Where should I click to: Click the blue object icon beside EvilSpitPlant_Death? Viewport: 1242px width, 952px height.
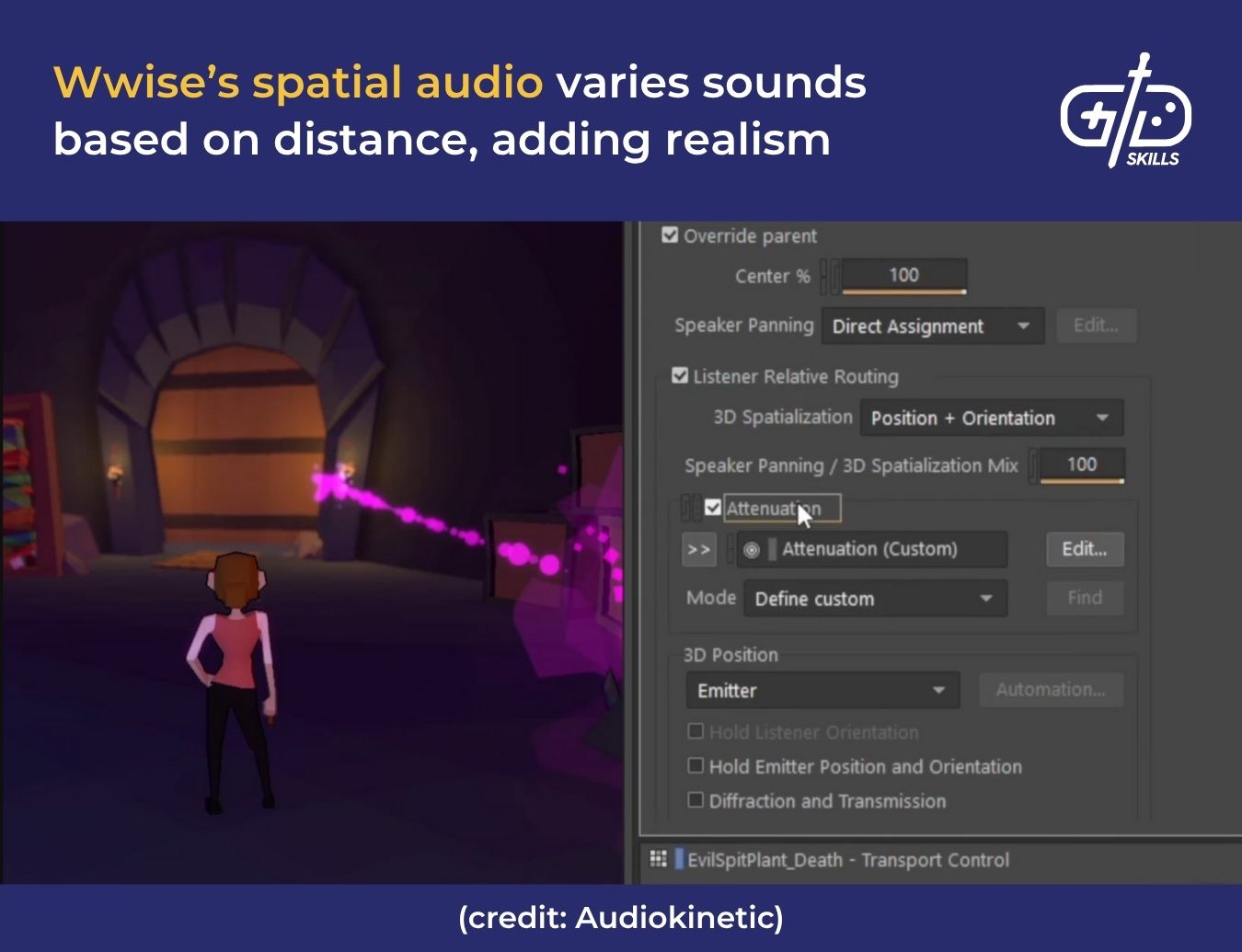pyautogui.click(x=679, y=859)
